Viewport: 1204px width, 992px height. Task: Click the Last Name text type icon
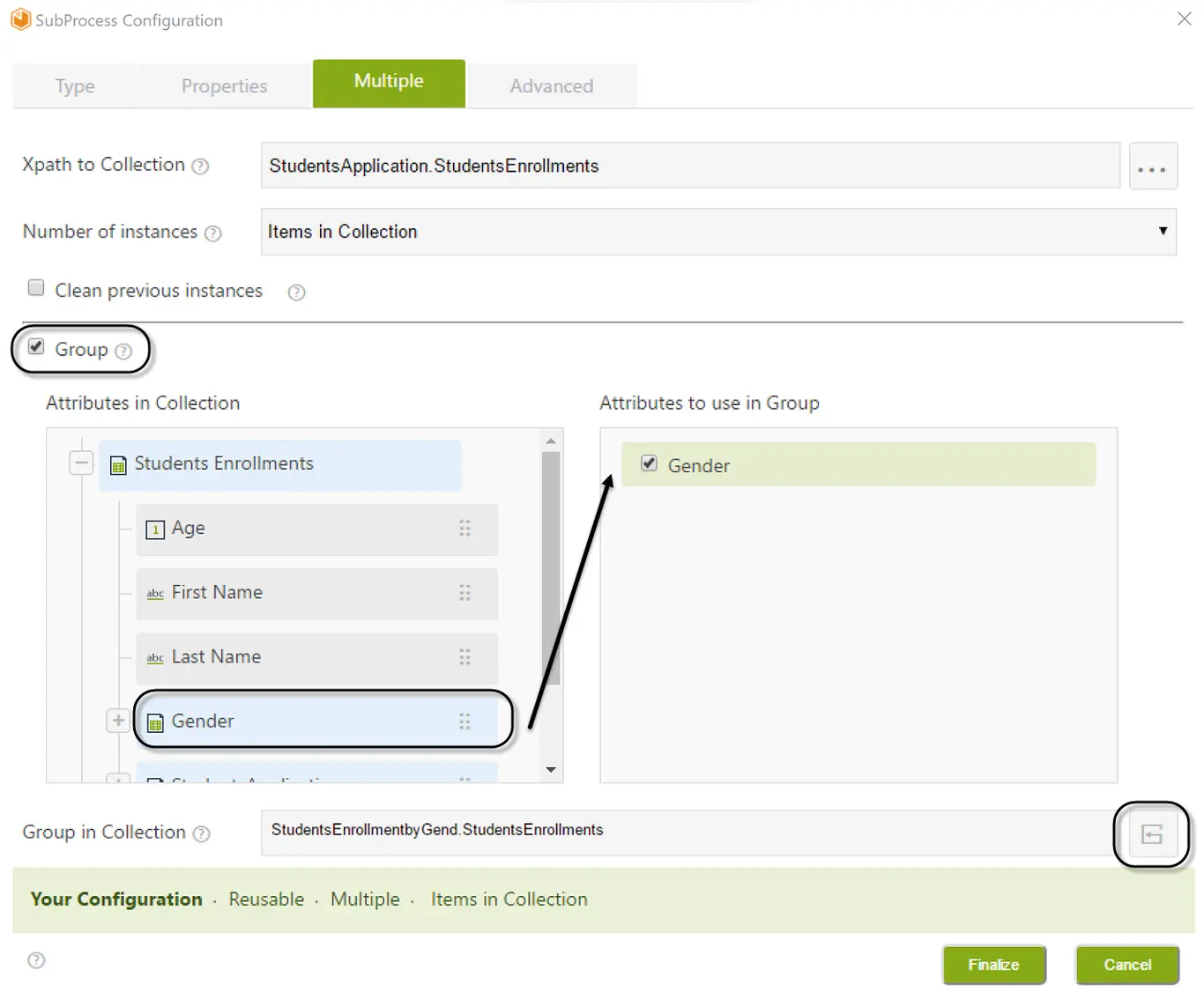coord(155,658)
